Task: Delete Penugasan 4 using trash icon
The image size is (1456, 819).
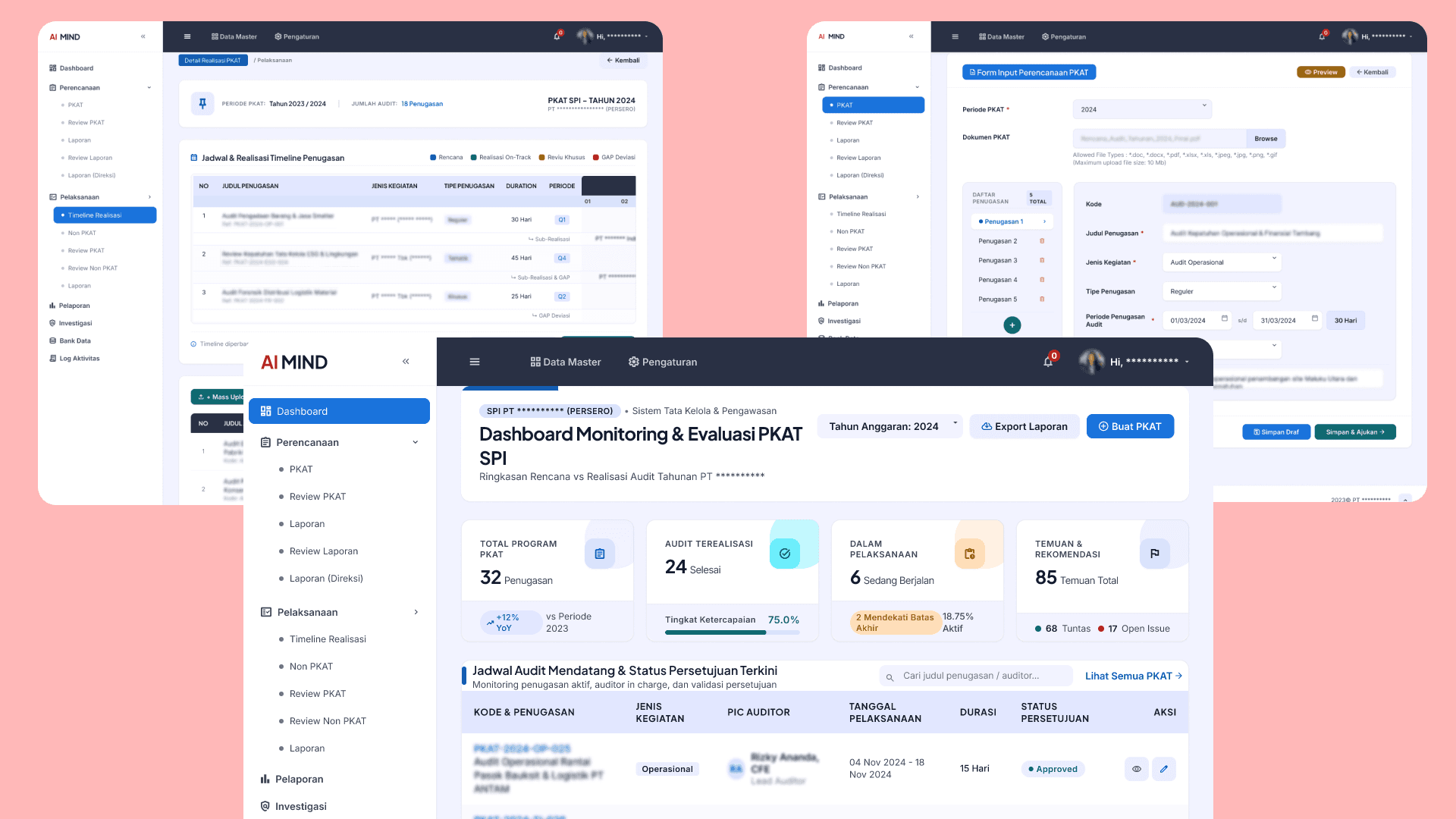Action: (x=1042, y=280)
